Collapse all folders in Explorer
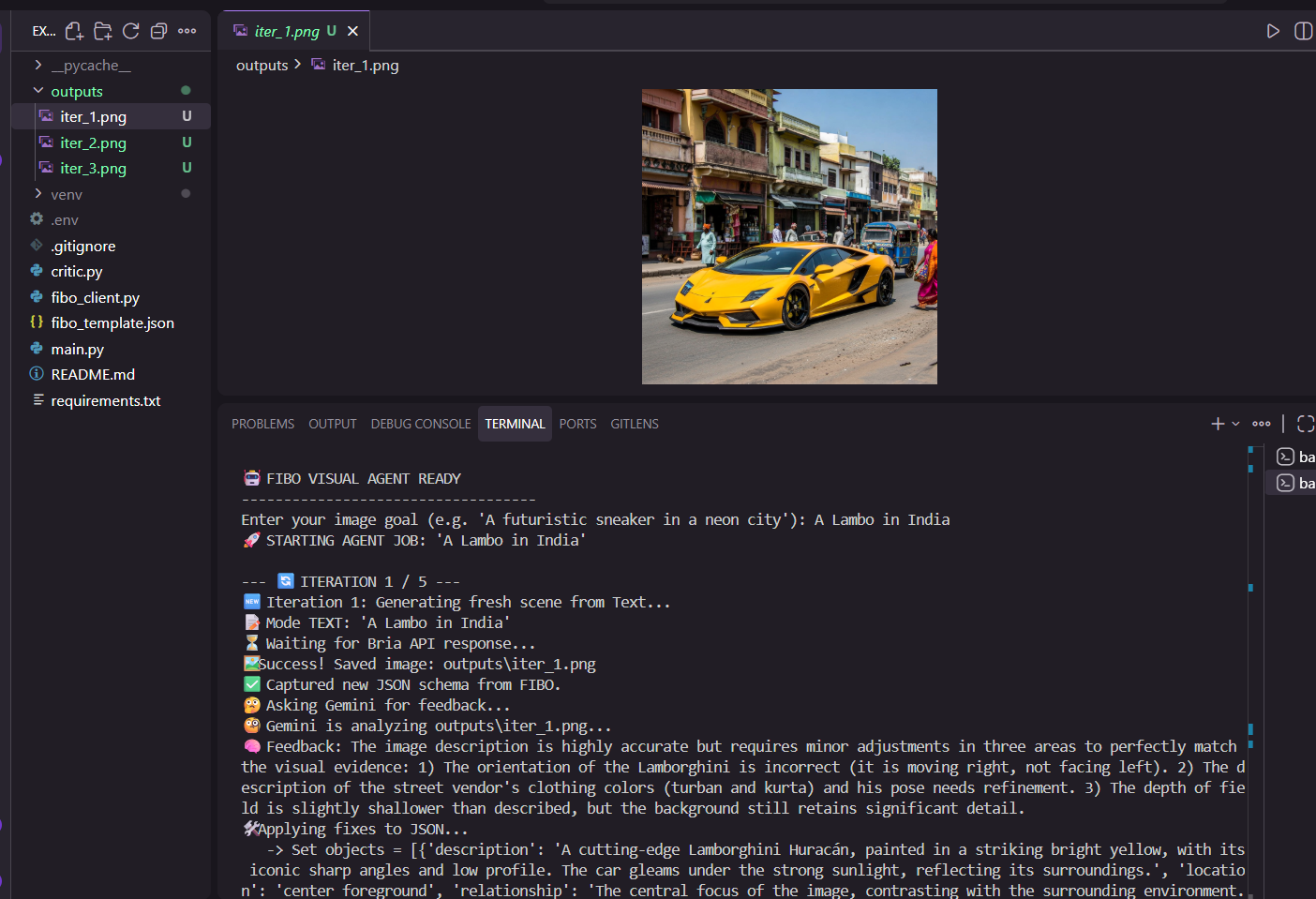 click(x=159, y=31)
